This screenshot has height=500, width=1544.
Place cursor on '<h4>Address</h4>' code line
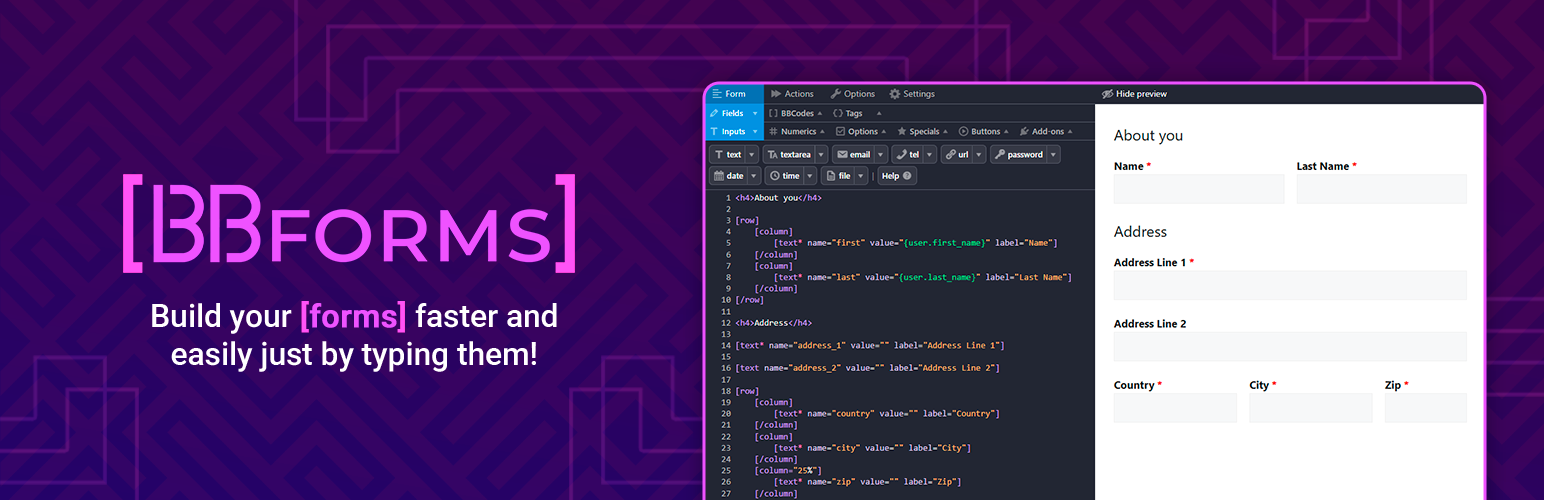773,323
